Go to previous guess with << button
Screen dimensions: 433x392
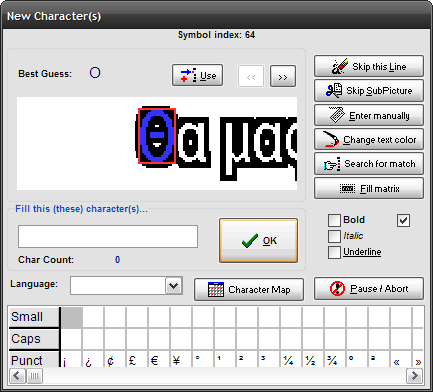[251, 77]
